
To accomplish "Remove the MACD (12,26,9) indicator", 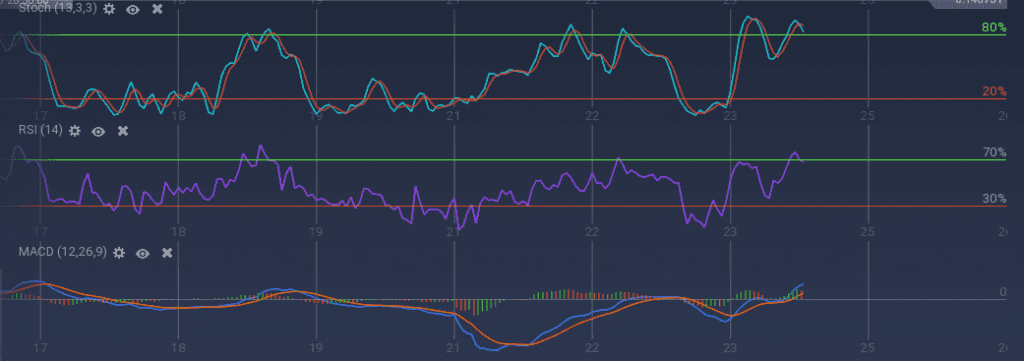I will click(x=167, y=253).
